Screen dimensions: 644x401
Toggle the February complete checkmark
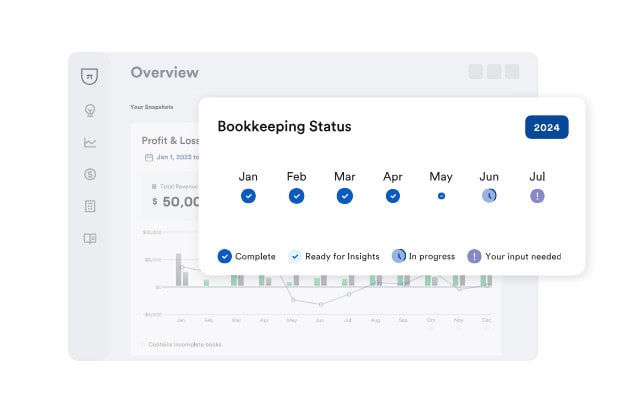click(297, 196)
